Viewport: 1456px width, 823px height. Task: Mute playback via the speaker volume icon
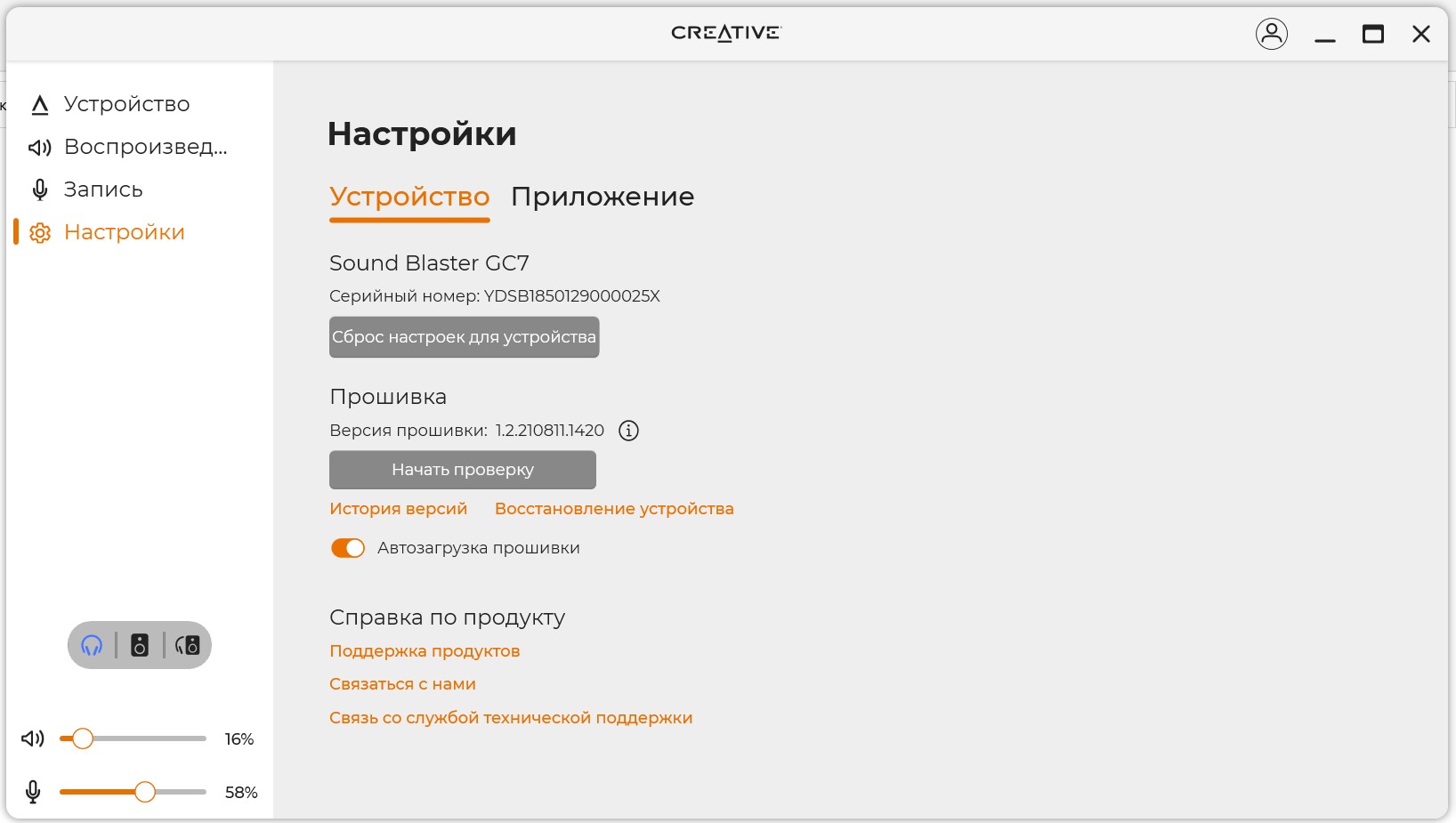(33, 738)
